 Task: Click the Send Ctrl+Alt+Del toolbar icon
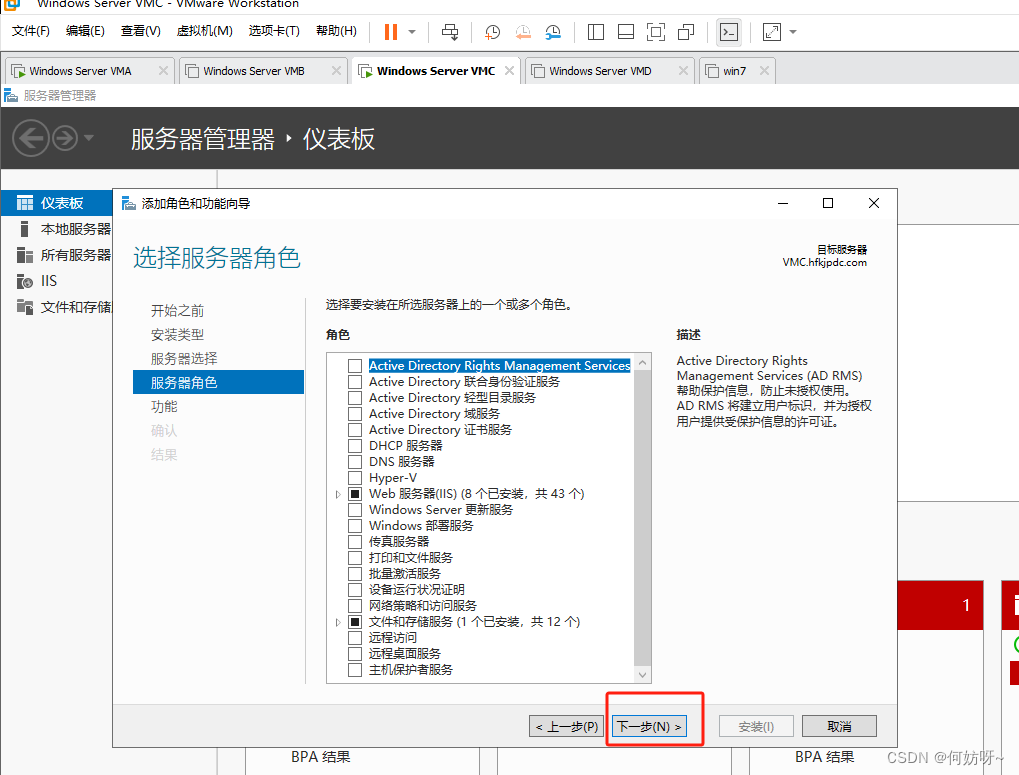(450, 32)
